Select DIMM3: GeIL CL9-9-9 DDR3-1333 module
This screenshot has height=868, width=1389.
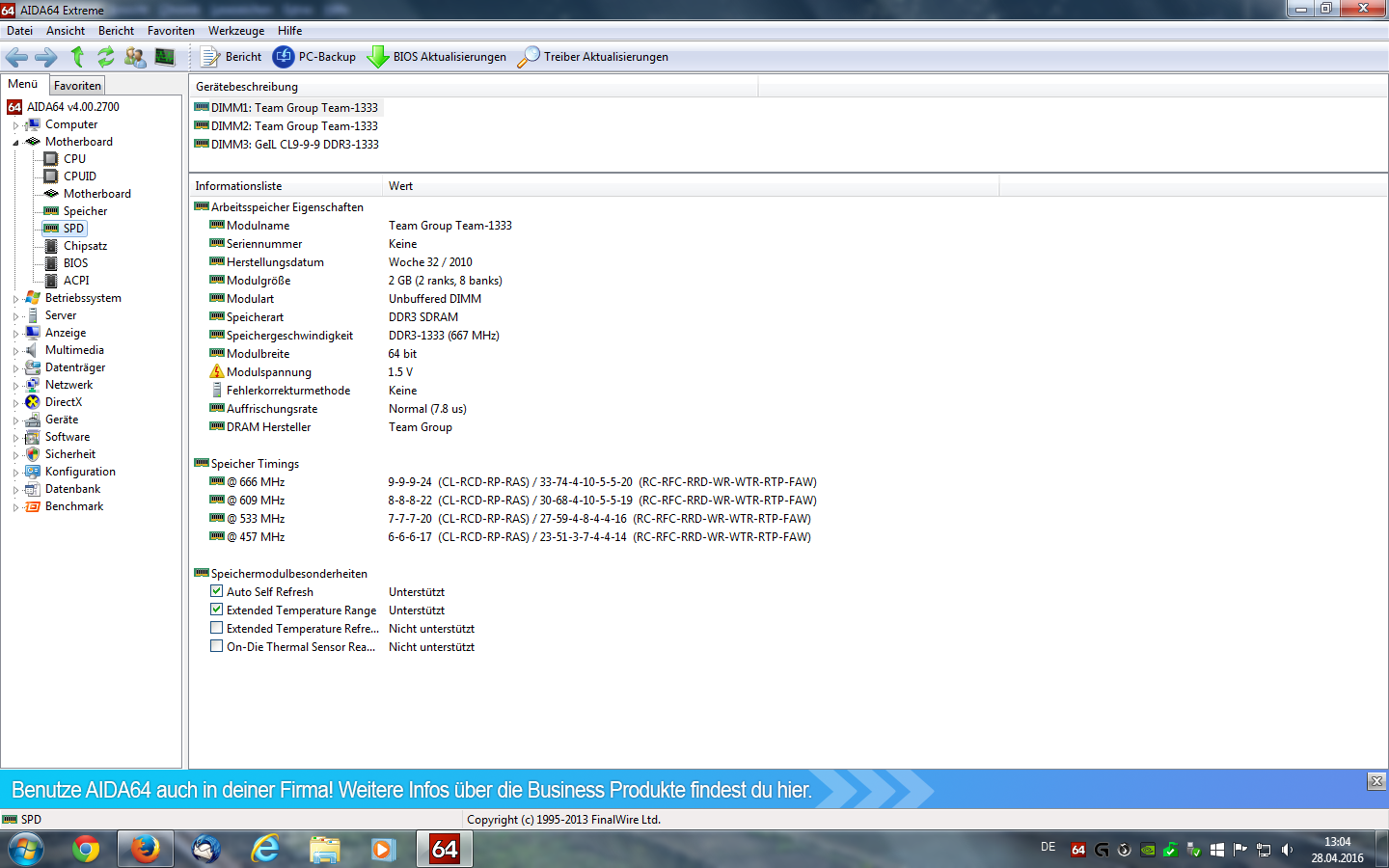tap(295, 145)
